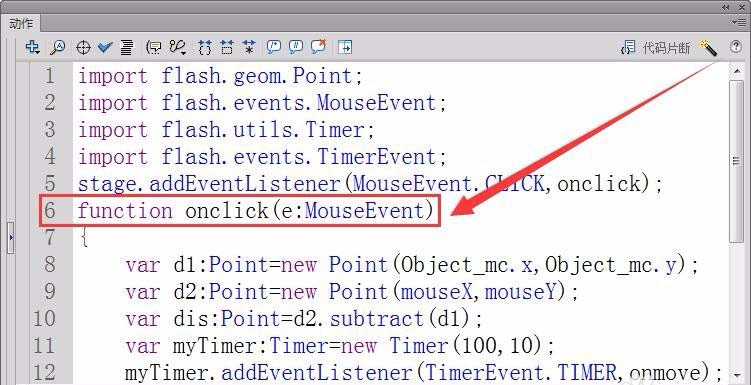Click the 'var d2:Point' code line
This screenshot has width=751, height=385.
click(x=352, y=291)
